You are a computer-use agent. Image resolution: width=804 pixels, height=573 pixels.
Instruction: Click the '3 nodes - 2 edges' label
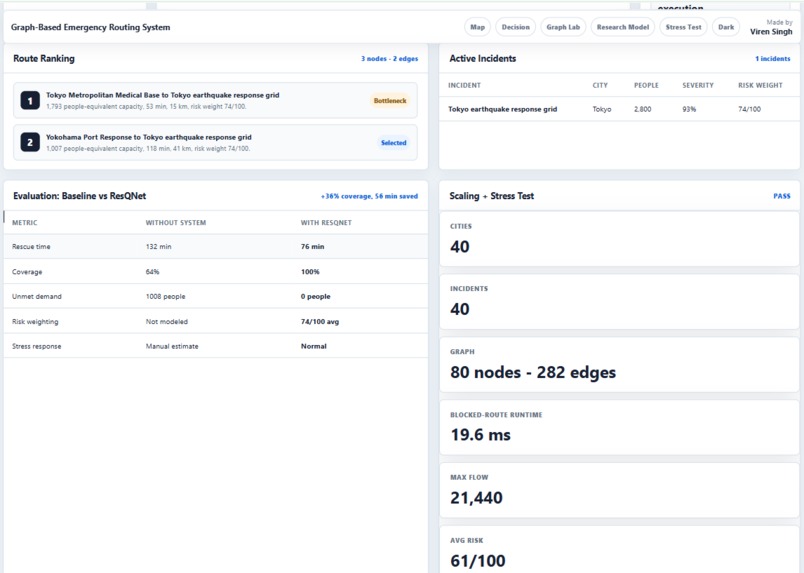point(389,58)
